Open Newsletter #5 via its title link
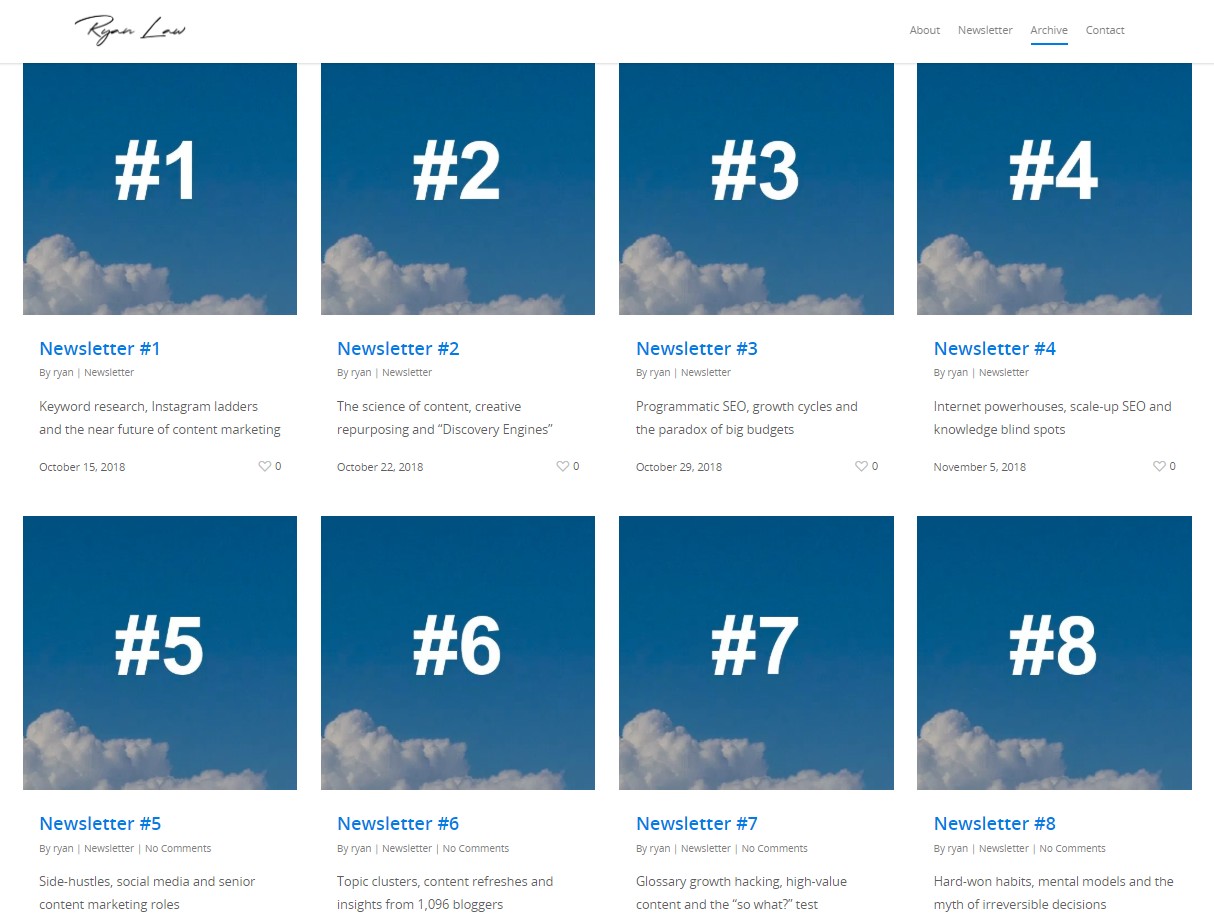This screenshot has height=920, width=1214. [x=99, y=823]
